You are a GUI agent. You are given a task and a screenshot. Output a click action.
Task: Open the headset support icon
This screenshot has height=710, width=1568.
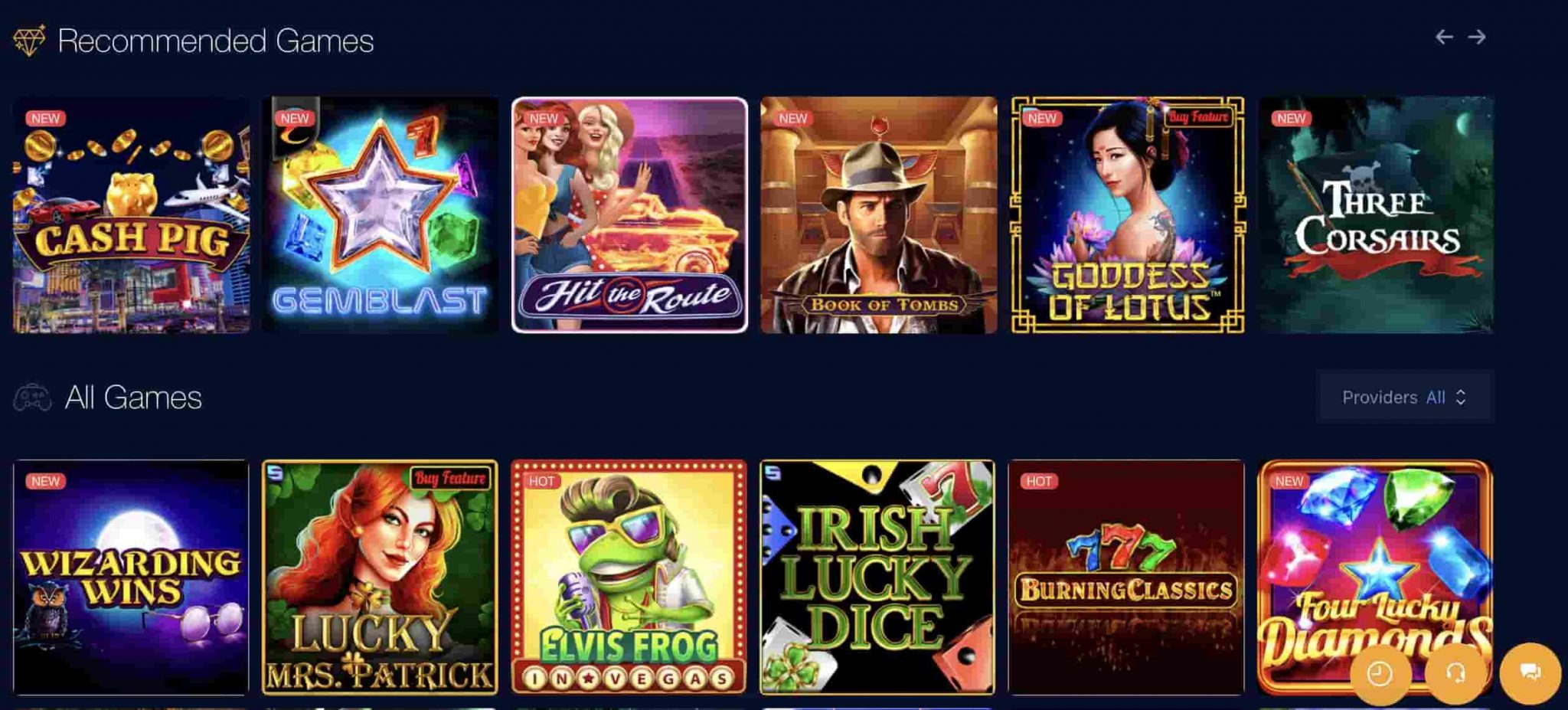[1455, 673]
